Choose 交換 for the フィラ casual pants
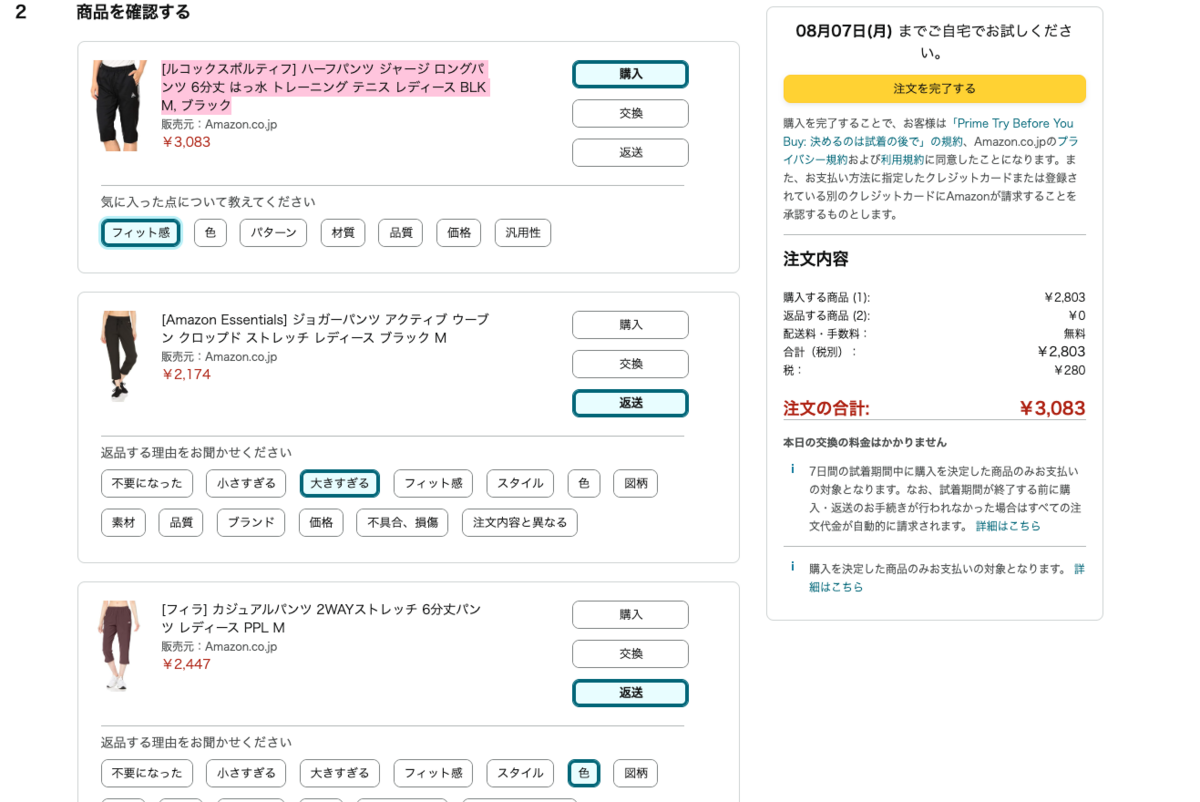The image size is (1200, 802). [630, 653]
